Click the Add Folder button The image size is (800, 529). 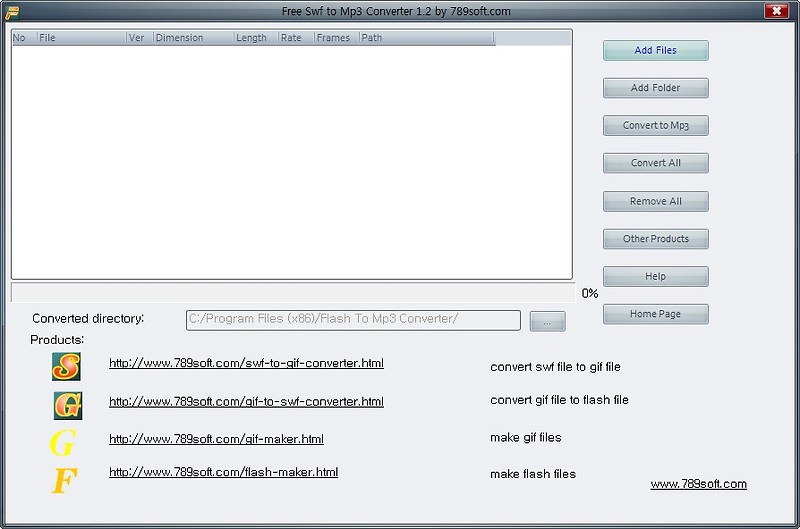click(656, 88)
